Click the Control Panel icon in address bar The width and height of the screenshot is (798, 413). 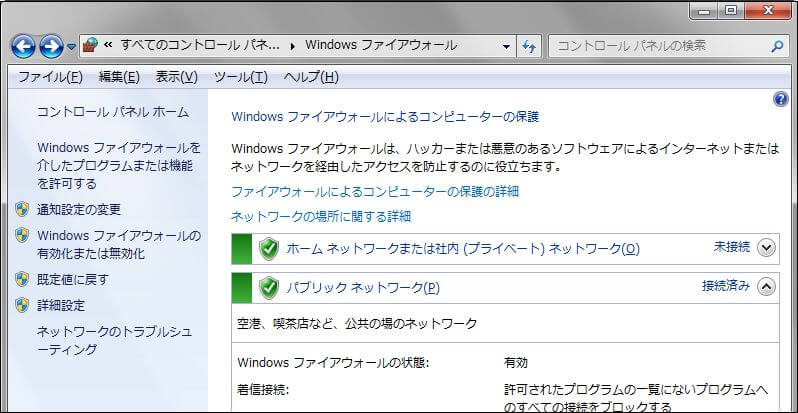click(x=91, y=46)
